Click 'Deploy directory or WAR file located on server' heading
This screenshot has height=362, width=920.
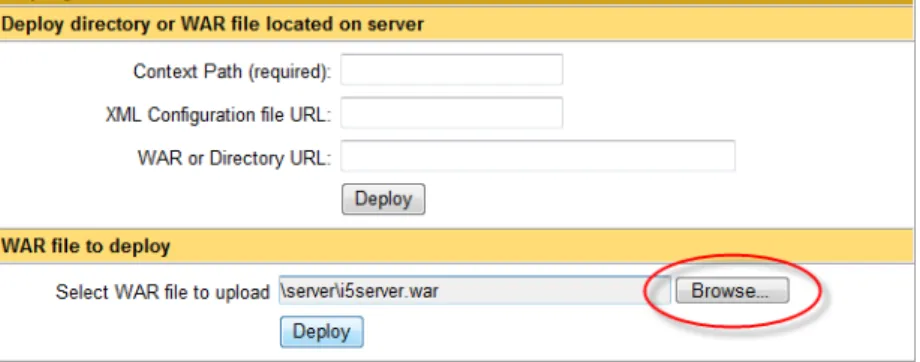click(x=212, y=24)
